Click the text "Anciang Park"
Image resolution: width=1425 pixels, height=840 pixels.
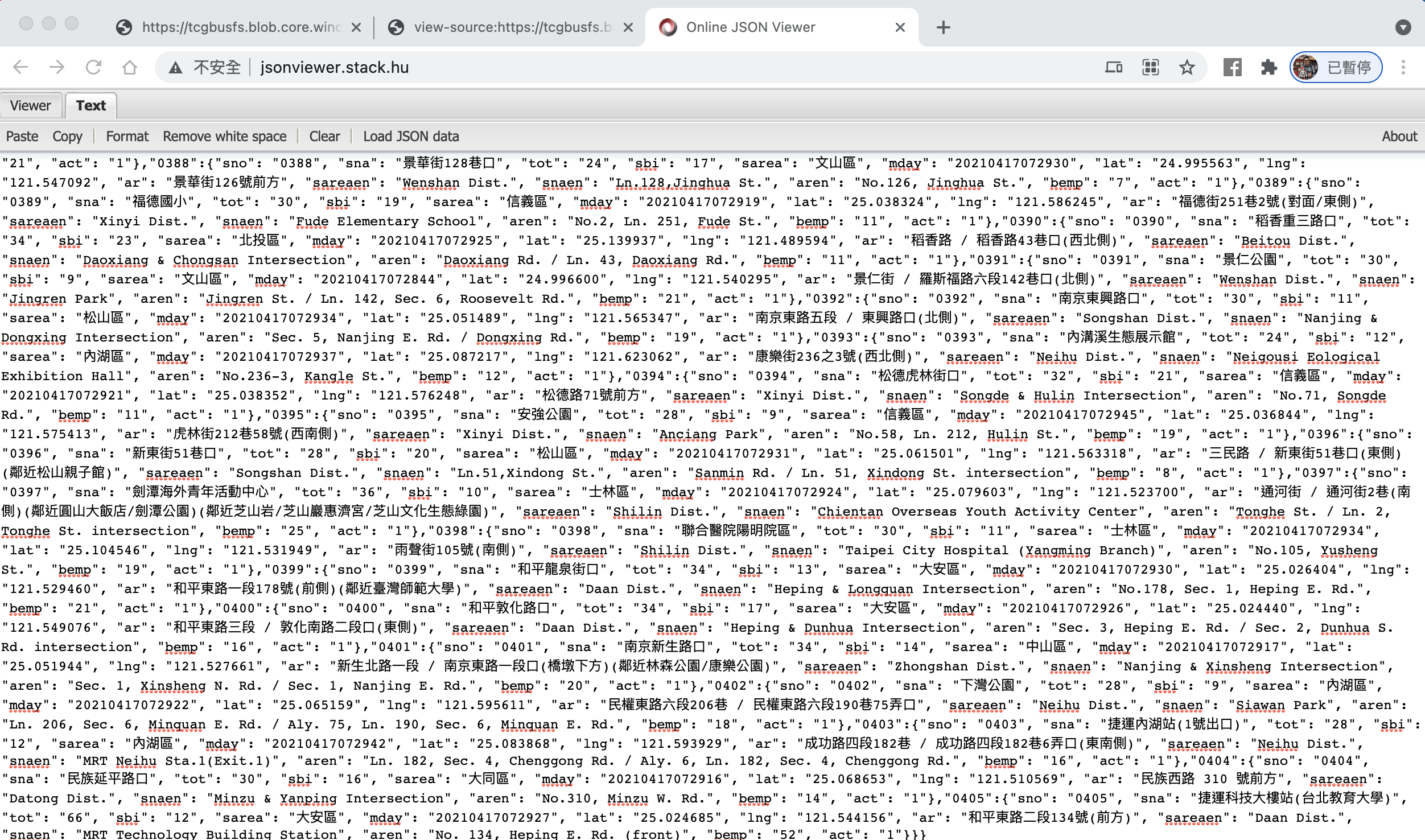pyautogui.click(x=709, y=434)
